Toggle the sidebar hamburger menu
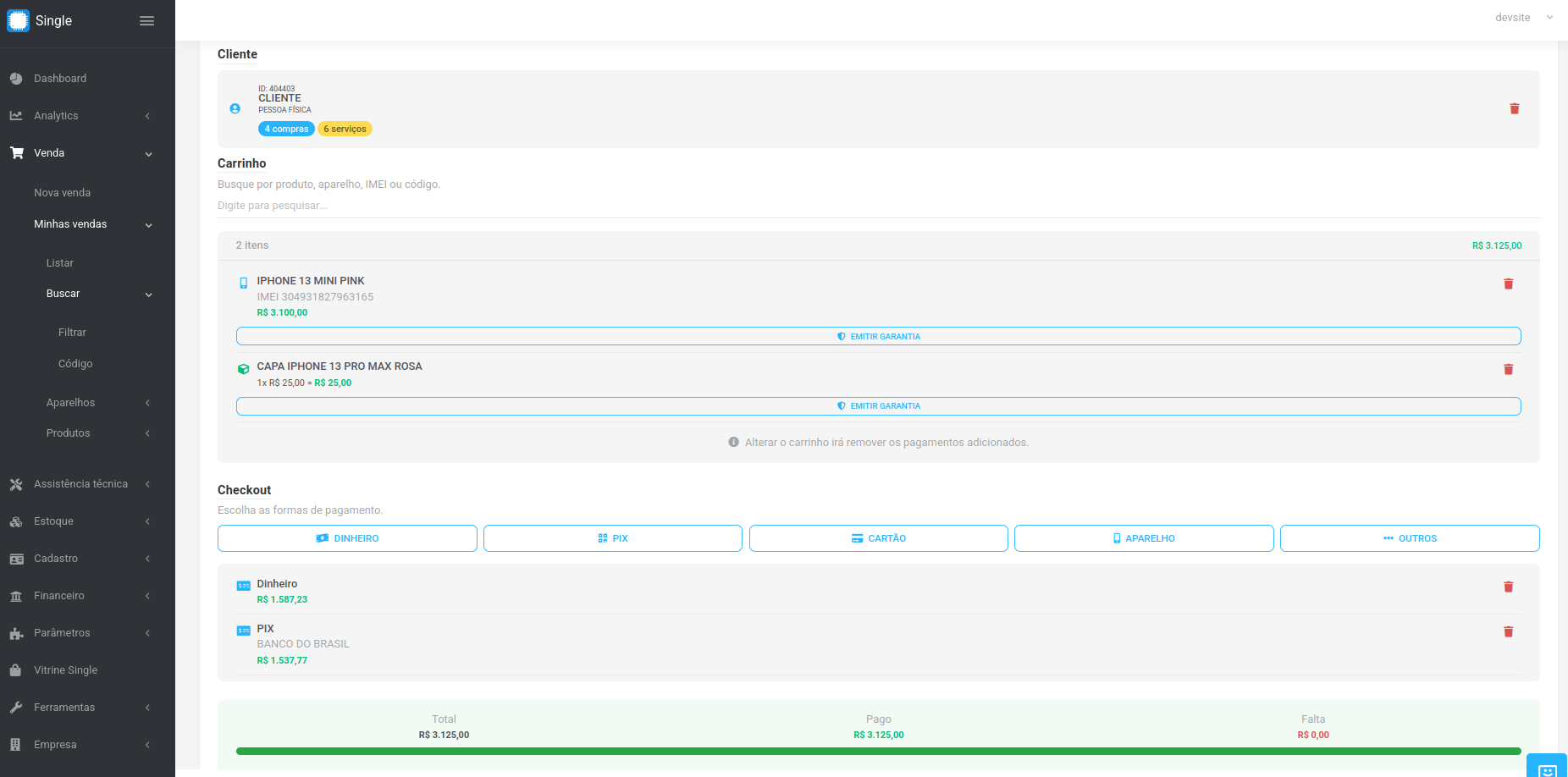This screenshot has width=1568, height=777. pos(146,20)
